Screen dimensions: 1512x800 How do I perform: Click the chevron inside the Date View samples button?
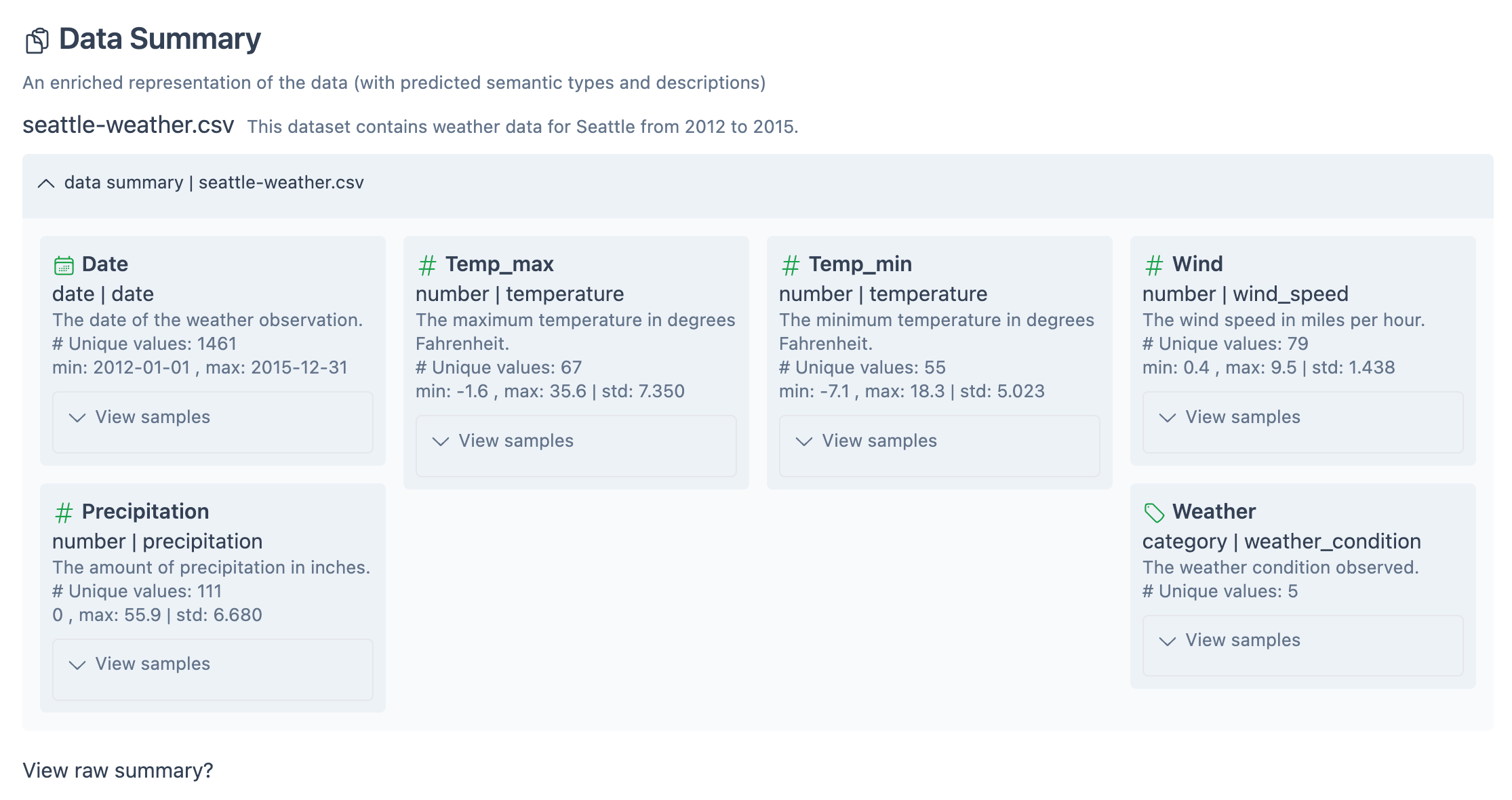[78, 418]
